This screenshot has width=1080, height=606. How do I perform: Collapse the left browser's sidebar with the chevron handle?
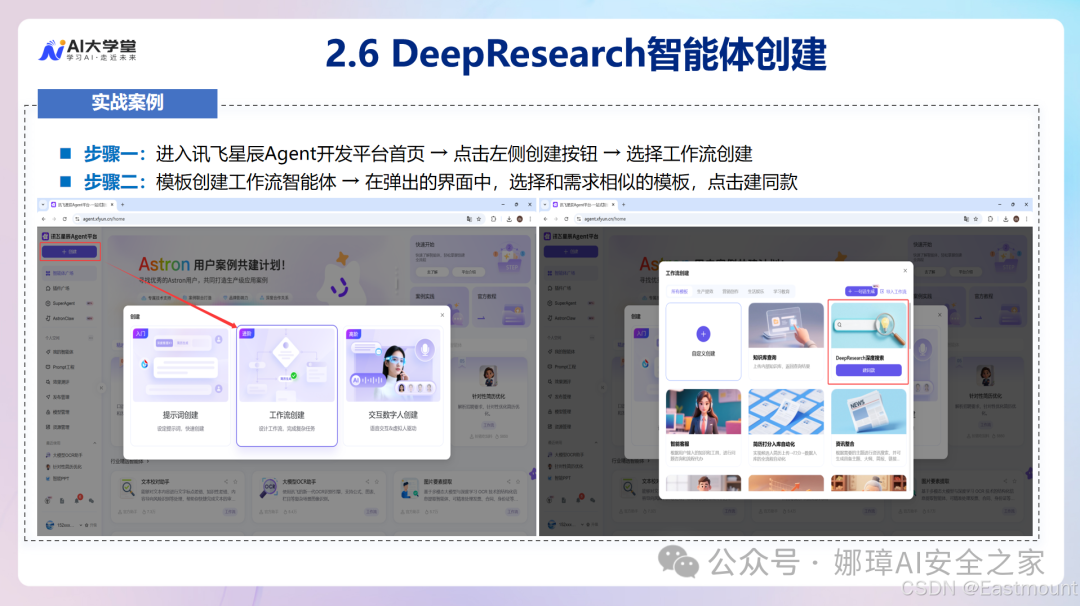click(x=101, y=388)
